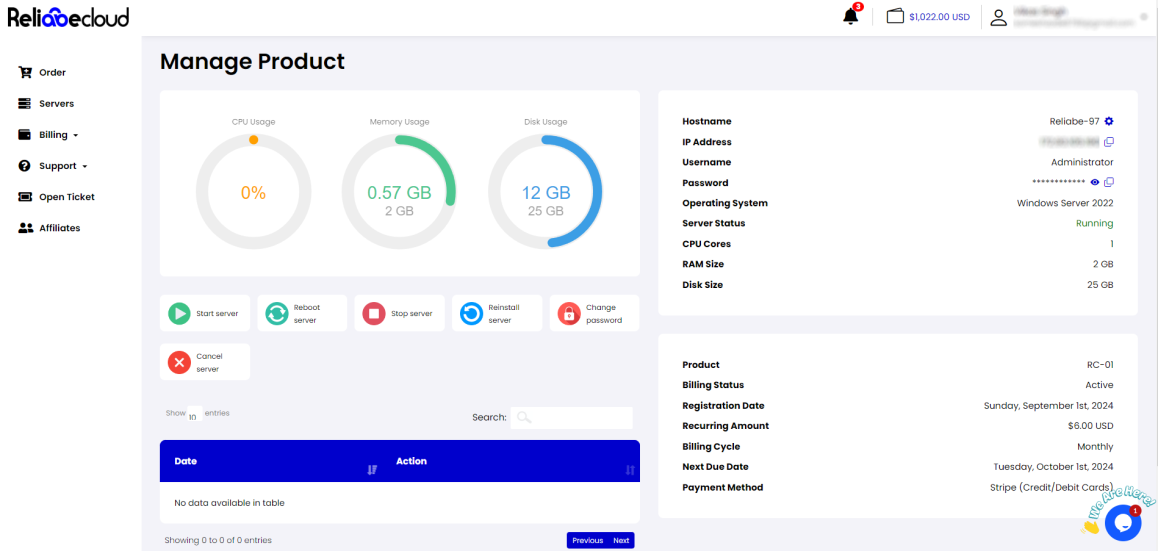Click the Administrator username value
The width and height of the screenshot is (1158, 551).
(x=1082, y=162)
